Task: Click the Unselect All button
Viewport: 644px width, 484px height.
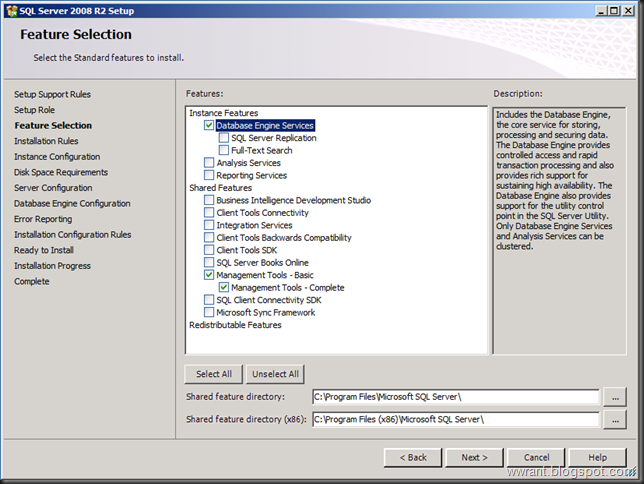Action: [275, 374]
